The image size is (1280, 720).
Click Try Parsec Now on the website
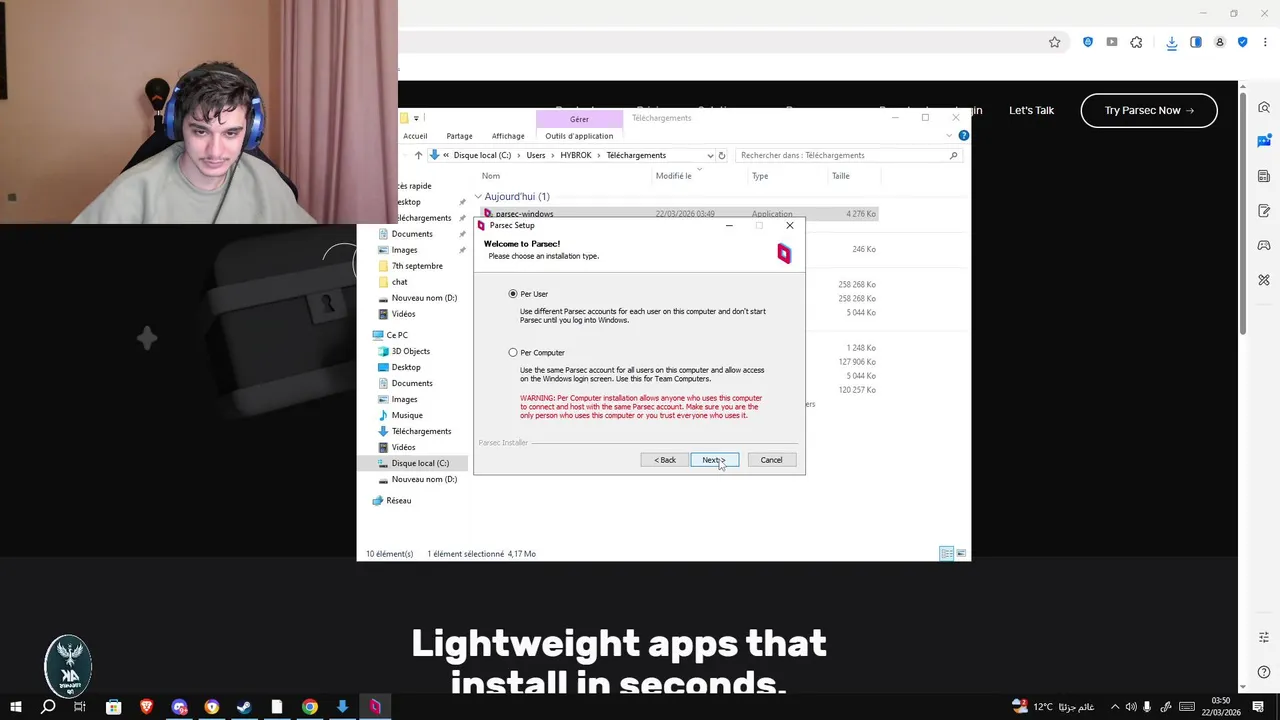1149,110
